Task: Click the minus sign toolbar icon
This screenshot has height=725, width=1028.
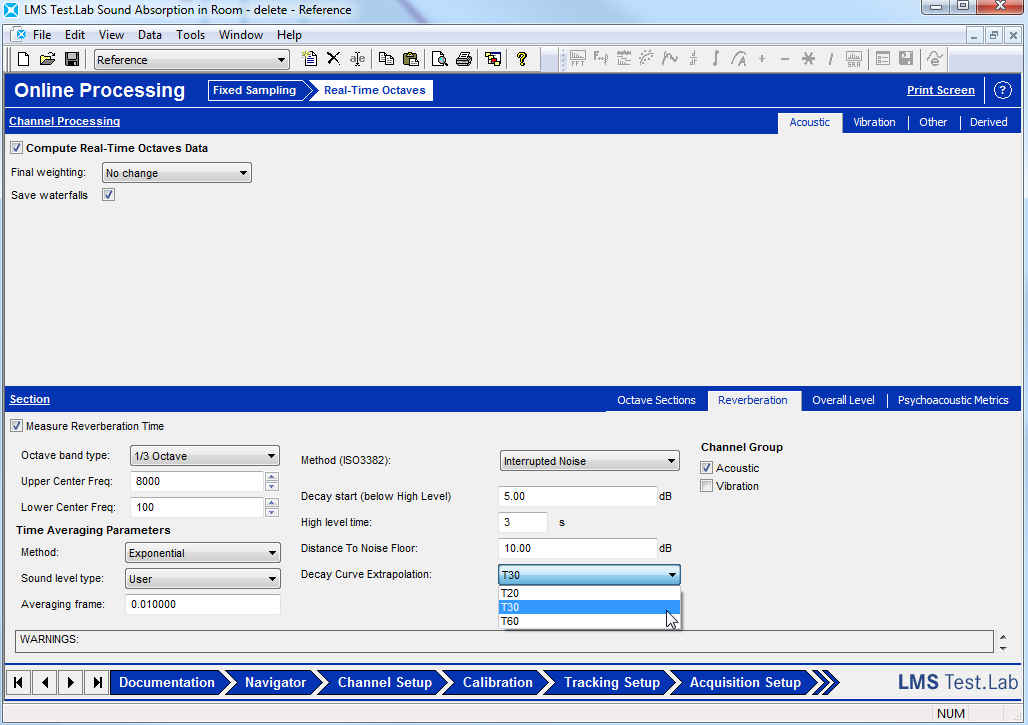Action: 785,59
